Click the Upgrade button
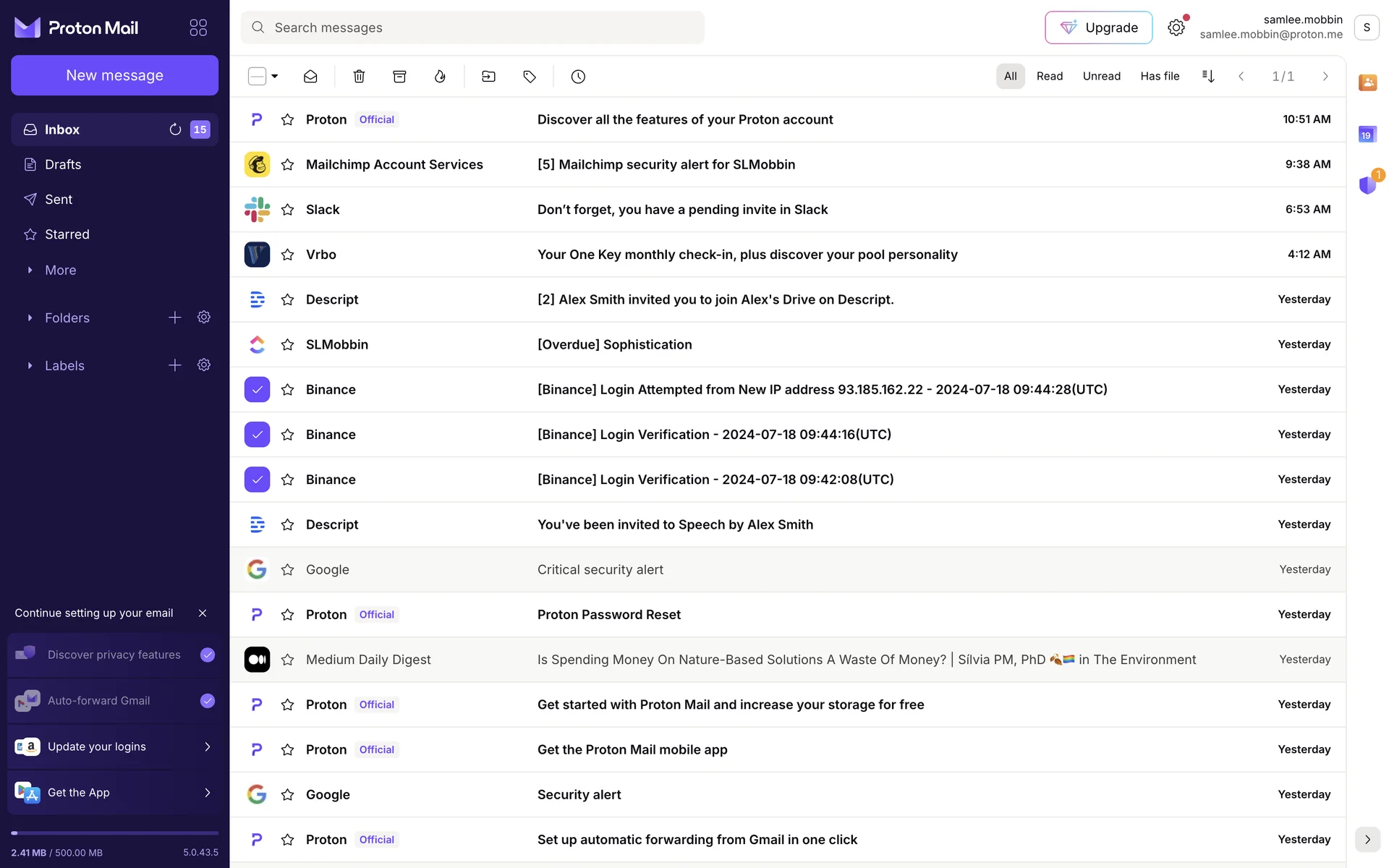 tap(1098, 27)
